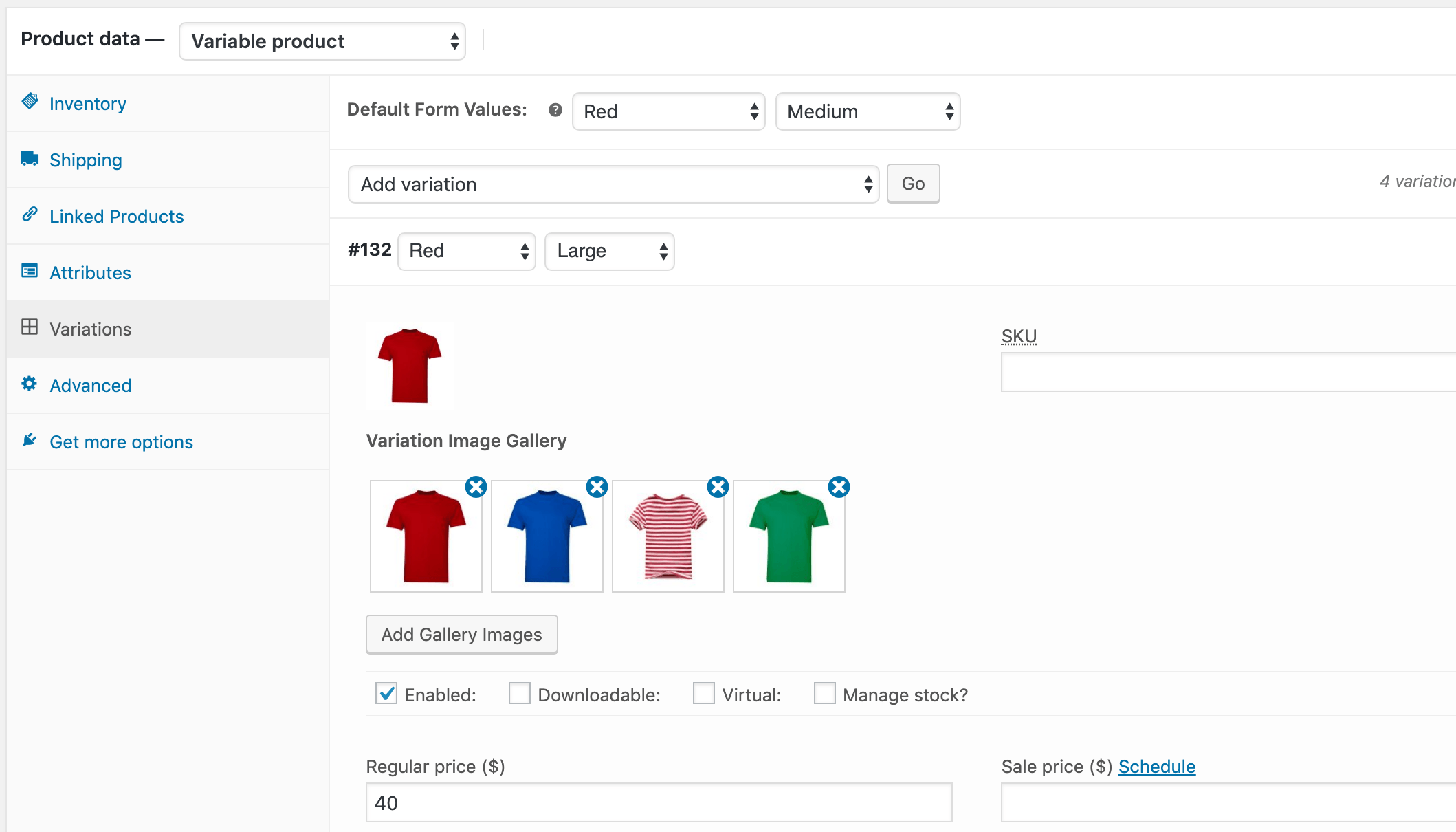Screen dimensions: 1456x832
Task: Click the Linked Products chain icon
Action: click(x=30, y=215)
